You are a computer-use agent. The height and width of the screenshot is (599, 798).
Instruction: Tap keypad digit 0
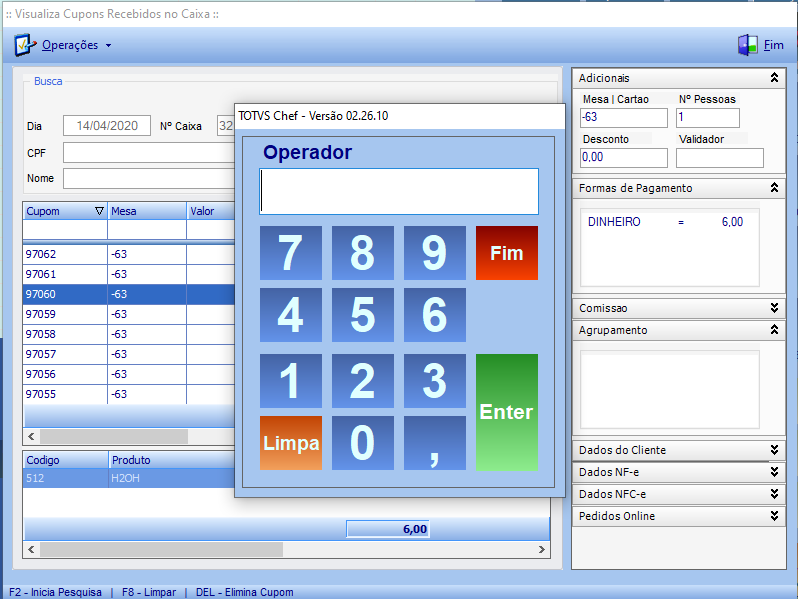[x=363, y=443]
